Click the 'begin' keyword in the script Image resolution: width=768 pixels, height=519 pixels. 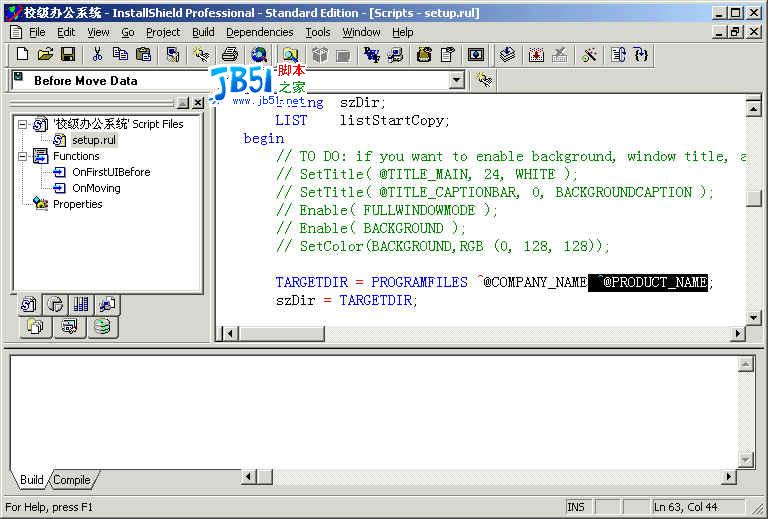click(264, 139)
